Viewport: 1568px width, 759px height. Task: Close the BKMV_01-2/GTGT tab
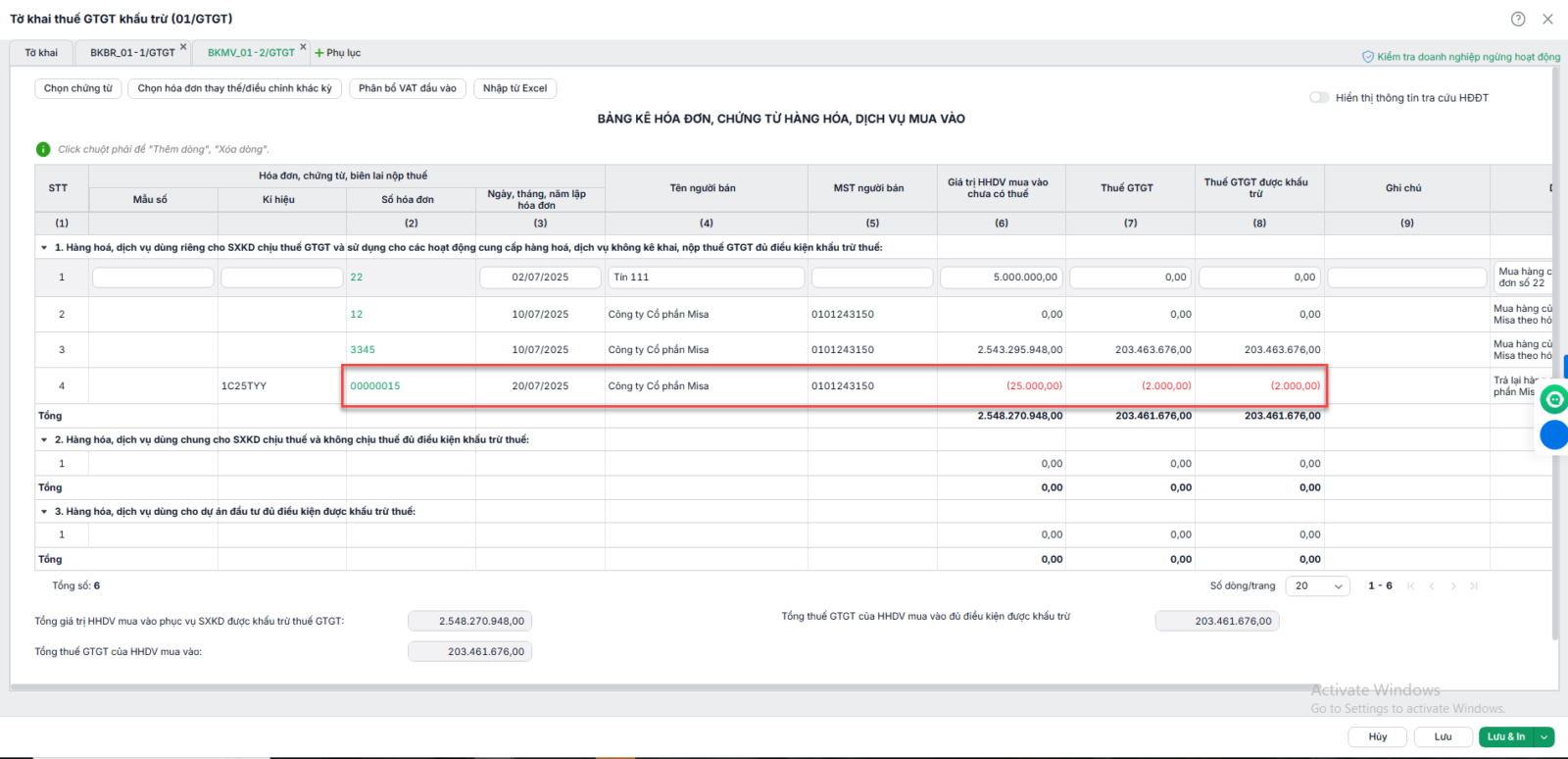pos(303,46)
